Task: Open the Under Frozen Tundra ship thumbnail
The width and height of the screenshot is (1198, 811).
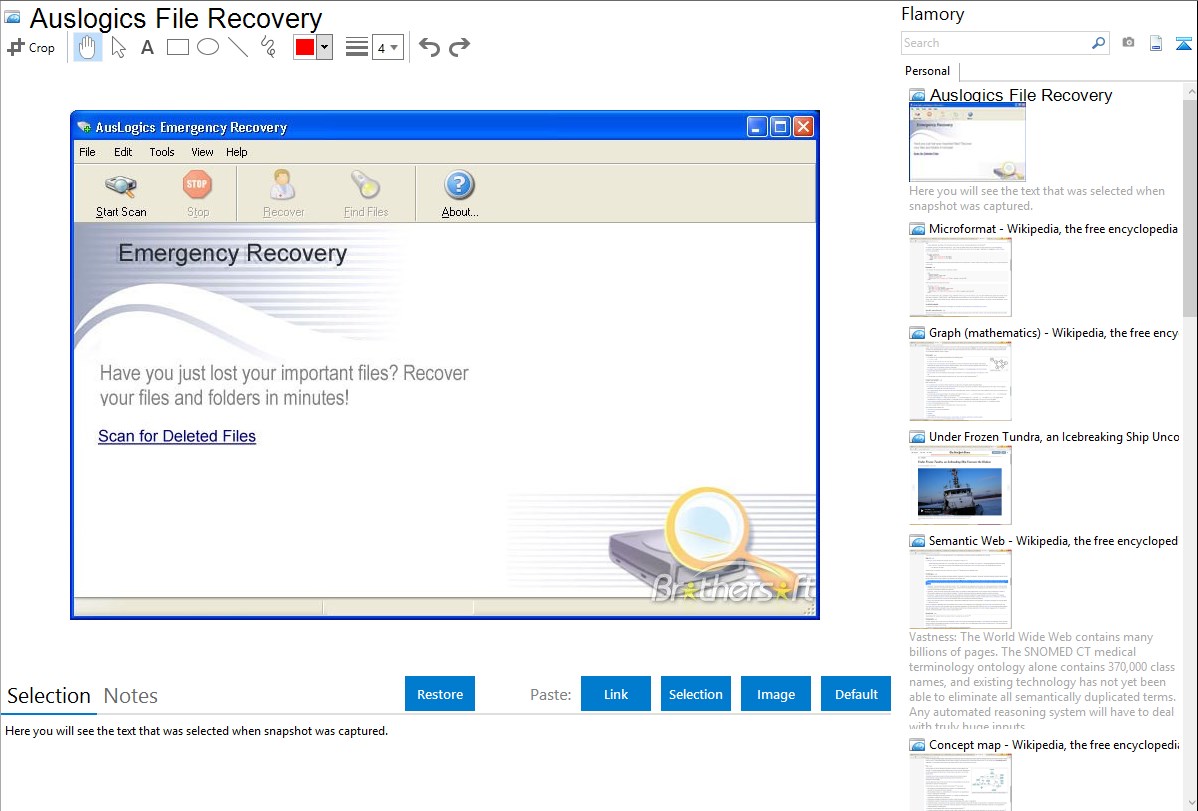Action: [x=960, y=485]
